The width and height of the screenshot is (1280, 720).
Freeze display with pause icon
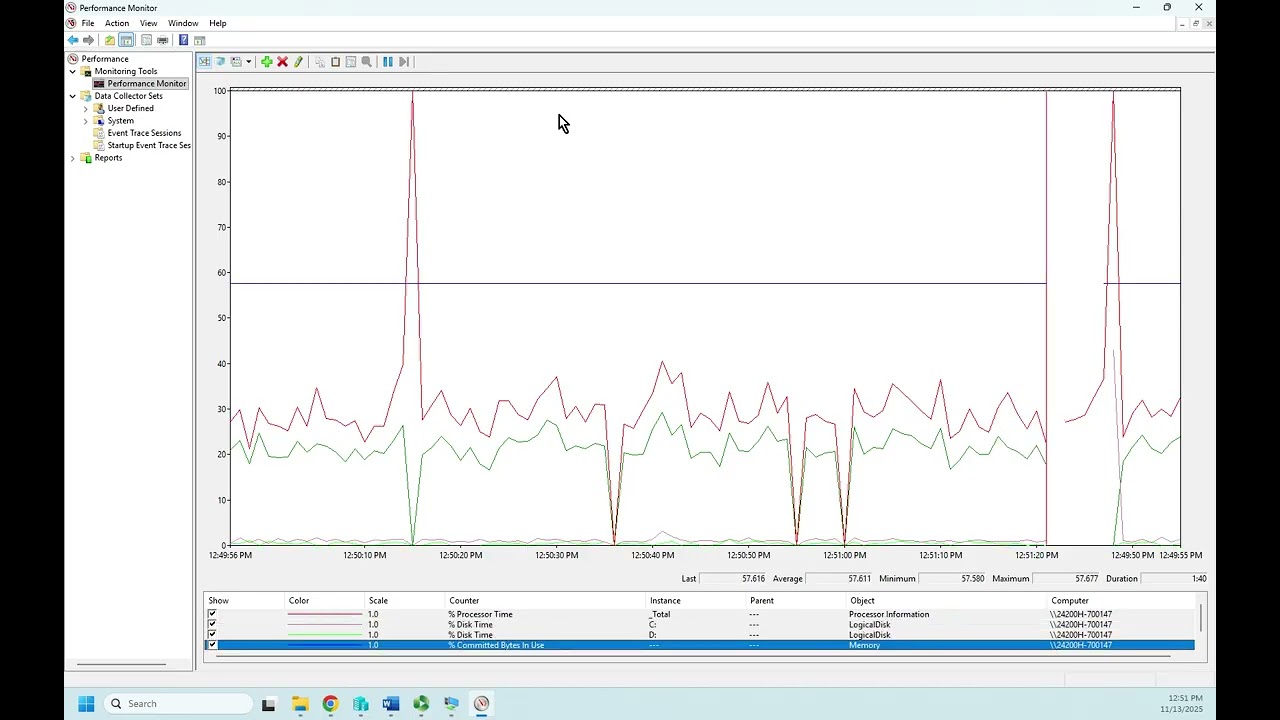pyautogui.click(x=388, y=62)
